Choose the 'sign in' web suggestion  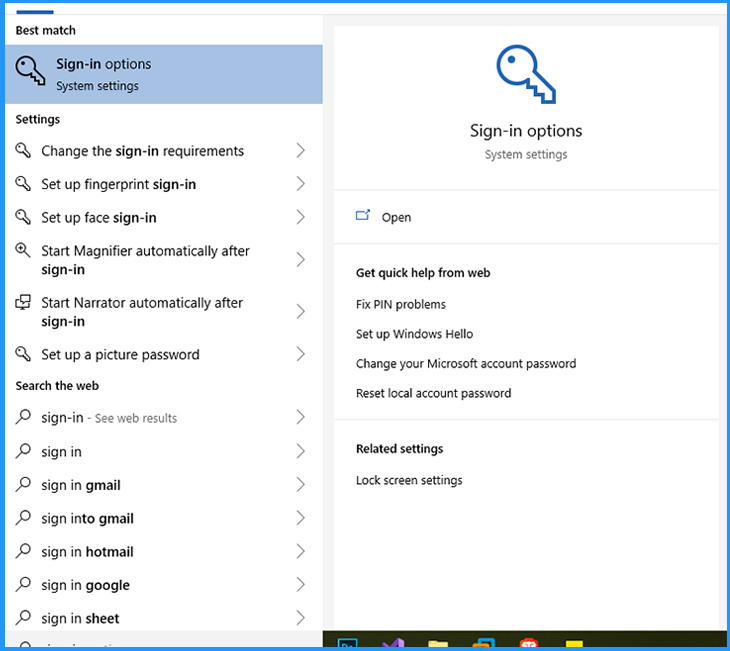click(x=163, y=451)
